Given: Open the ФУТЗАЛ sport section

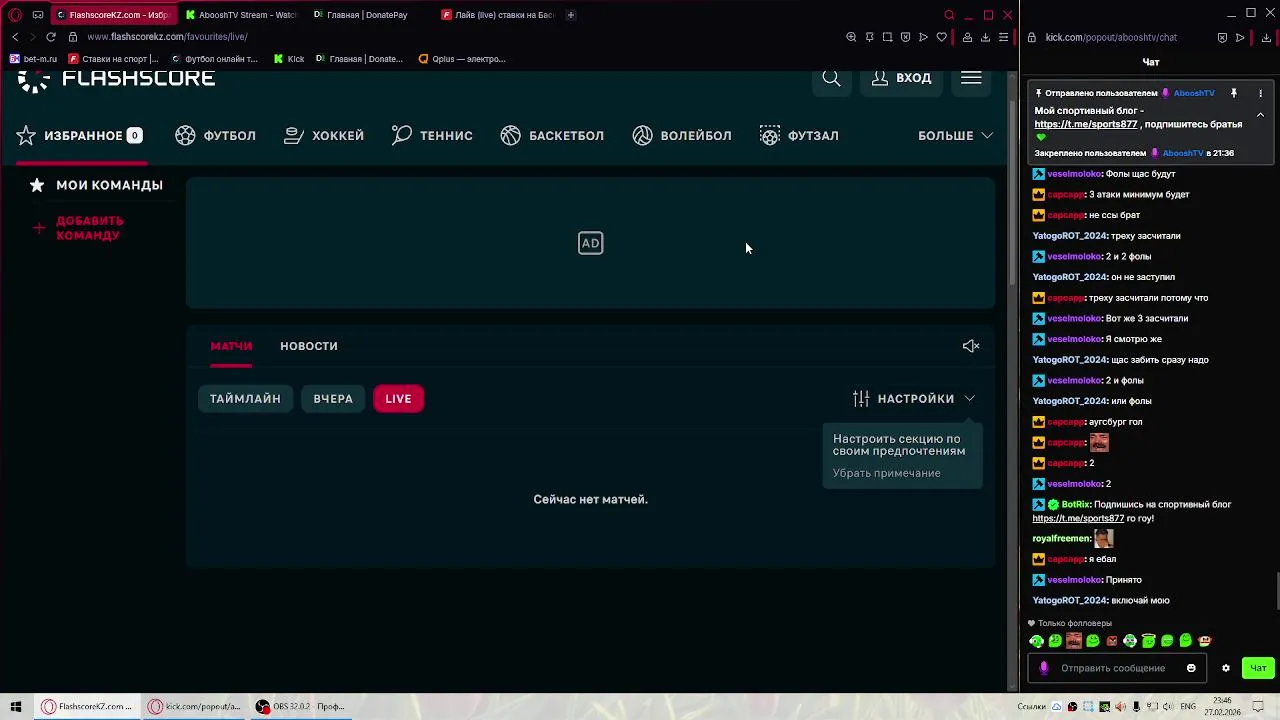Looking at the screenshot, I should pyautogui.click(x=799, y=136).
